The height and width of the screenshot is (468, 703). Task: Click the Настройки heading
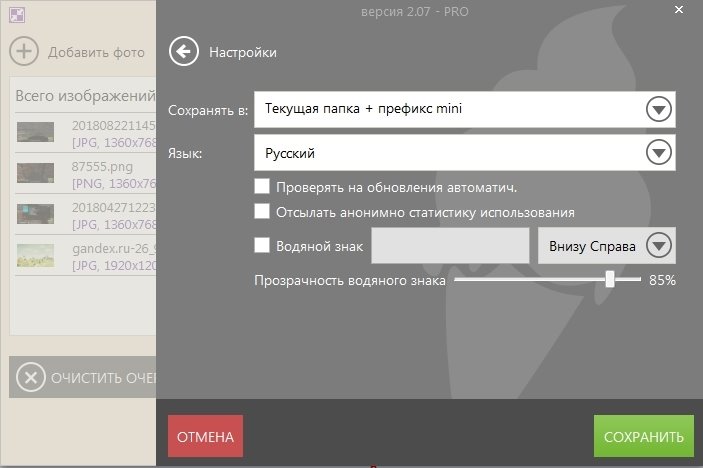[243, 52]
